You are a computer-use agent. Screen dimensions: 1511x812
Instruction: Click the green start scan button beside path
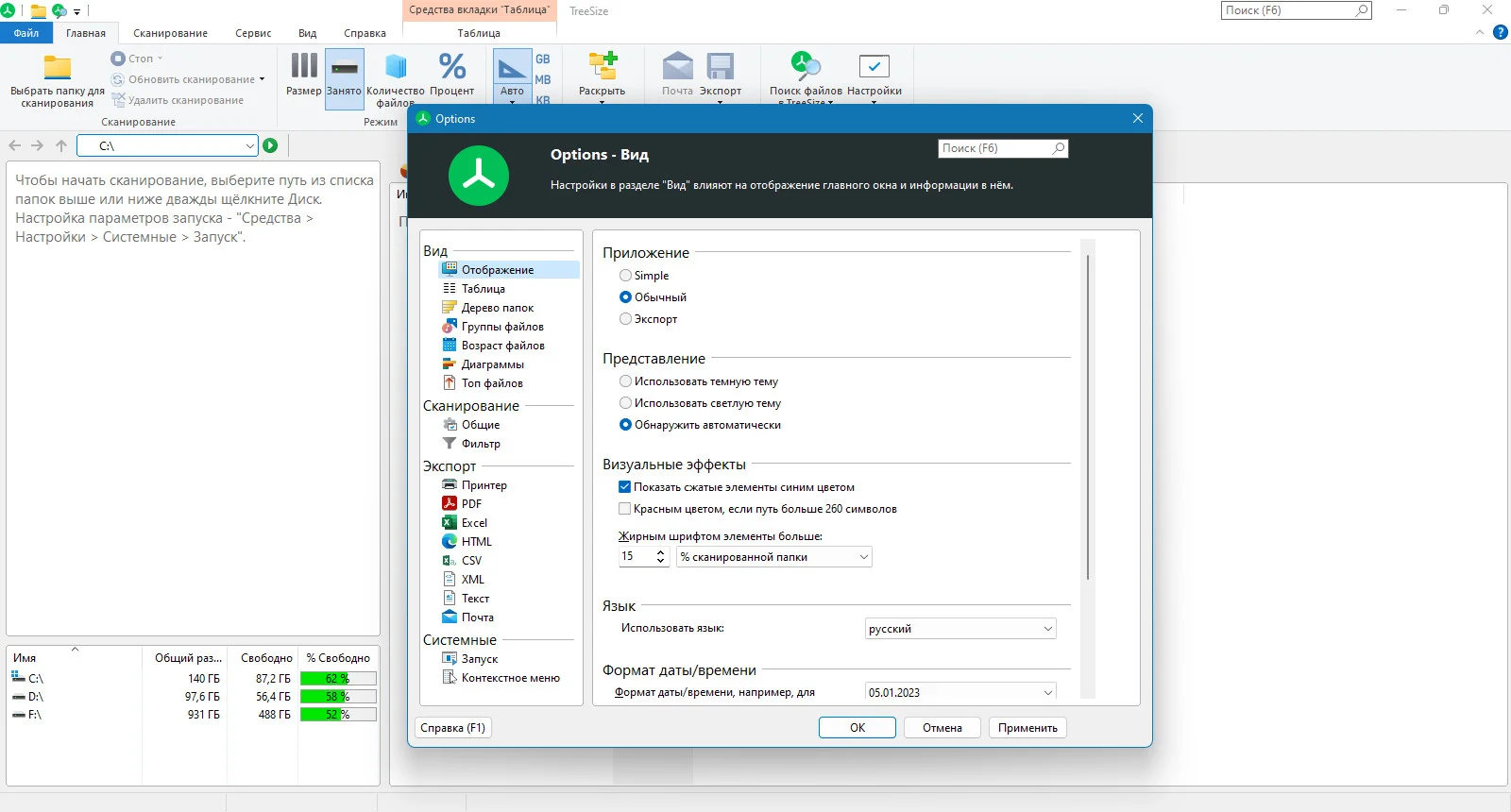click(x=270, y=145)
